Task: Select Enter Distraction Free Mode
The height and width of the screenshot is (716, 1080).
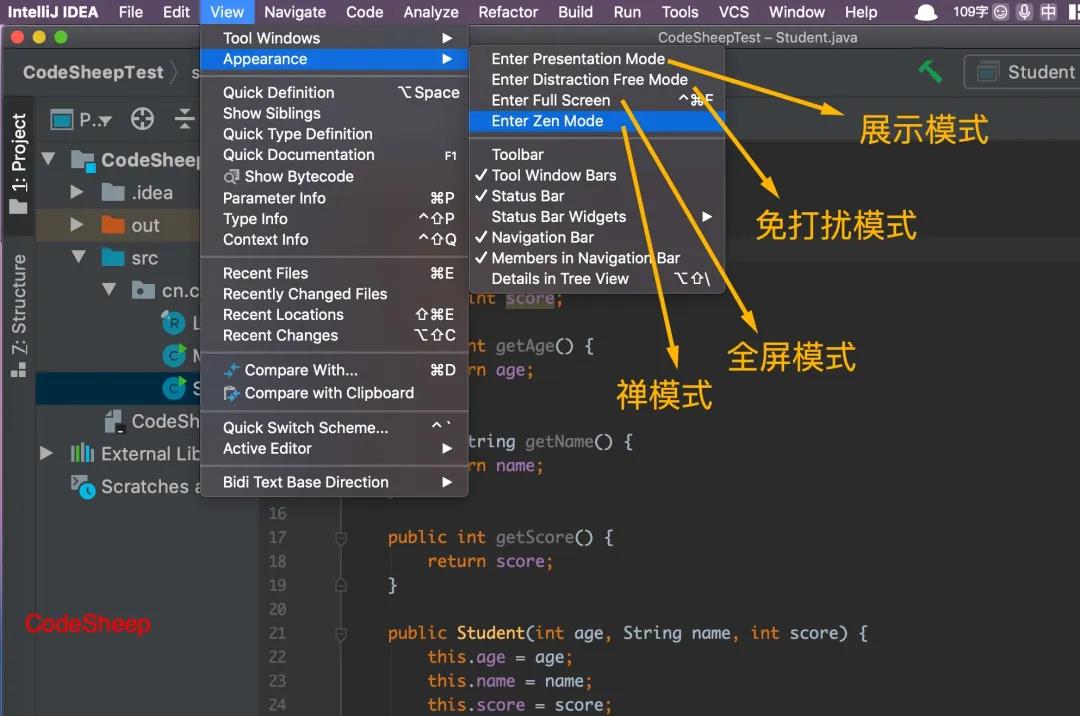Action: (x=596, y=80)
